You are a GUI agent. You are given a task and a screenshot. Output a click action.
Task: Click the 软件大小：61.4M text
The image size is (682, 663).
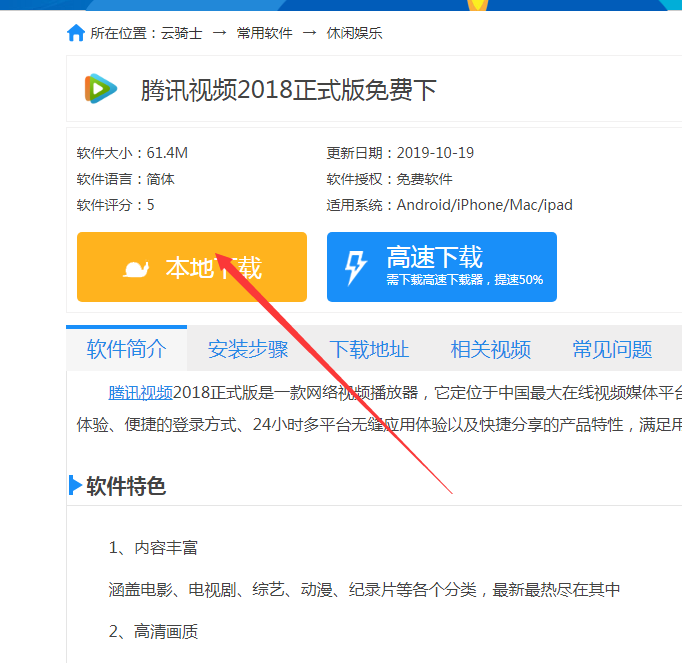click(132, 153)
